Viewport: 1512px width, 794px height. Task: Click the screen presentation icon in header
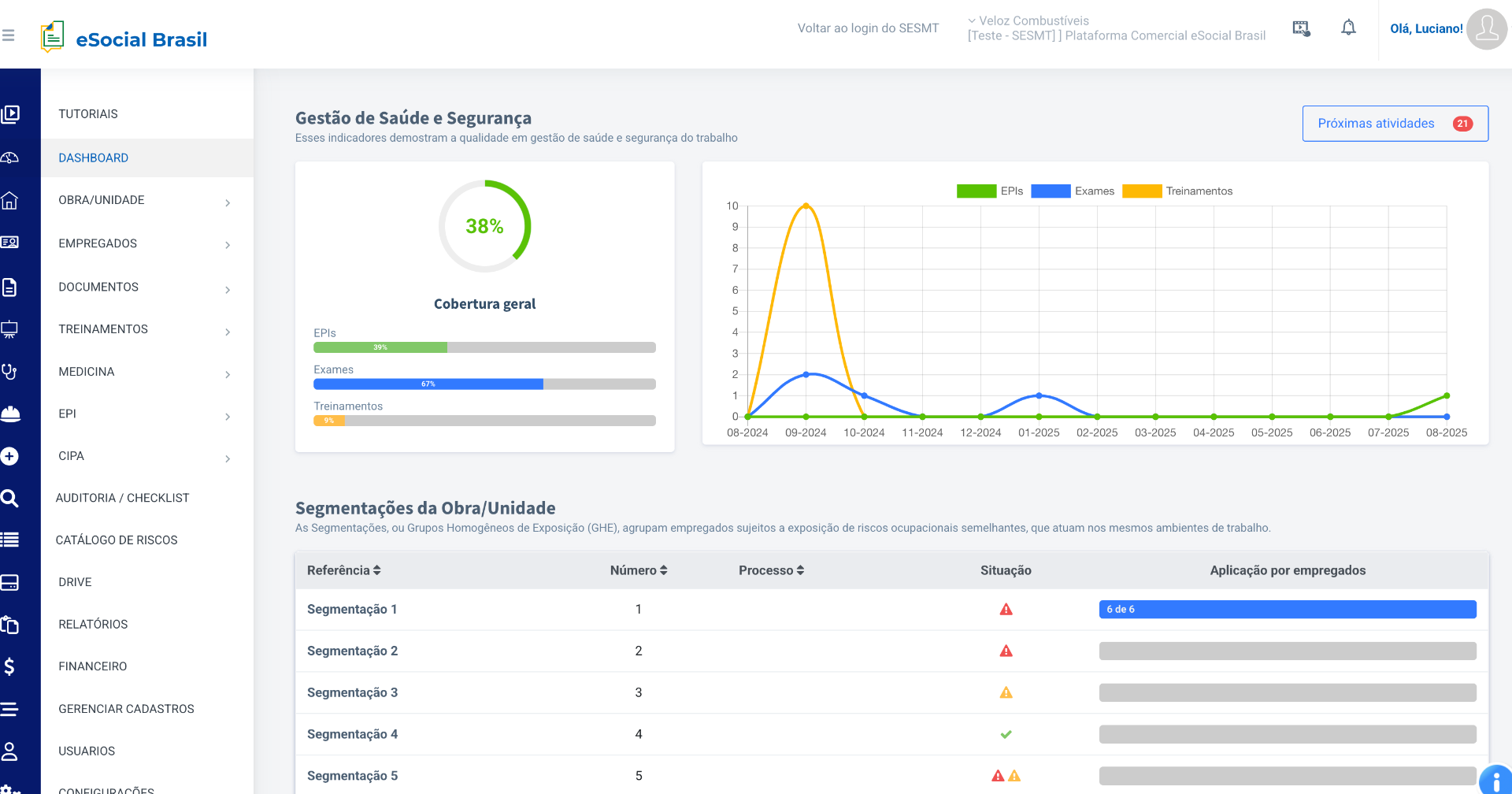(x=1301, y=29)
